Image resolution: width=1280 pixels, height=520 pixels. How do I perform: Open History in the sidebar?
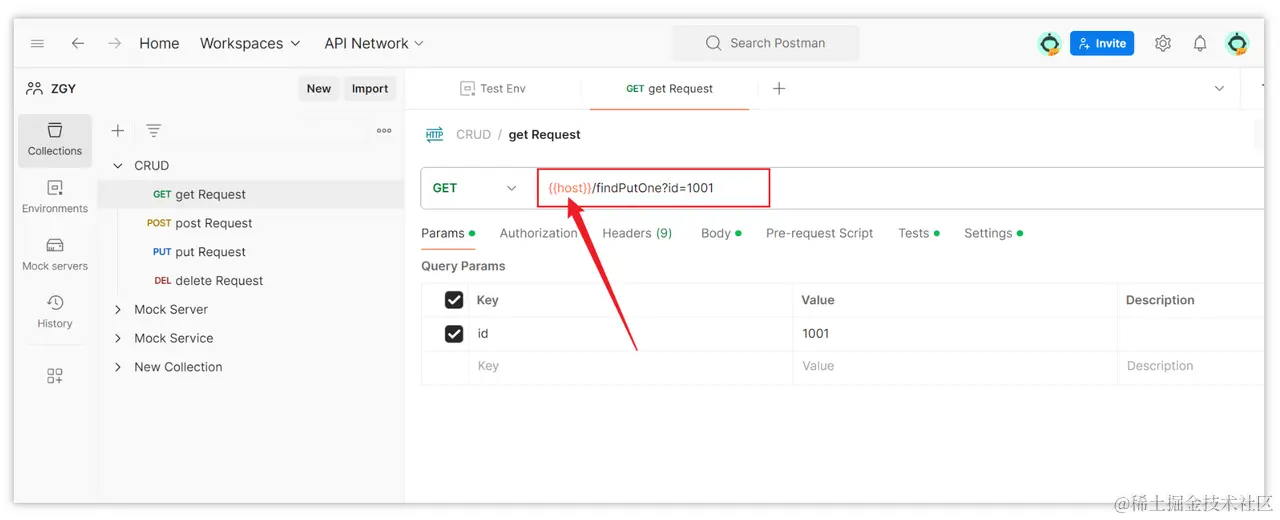(x=55, y=312)
